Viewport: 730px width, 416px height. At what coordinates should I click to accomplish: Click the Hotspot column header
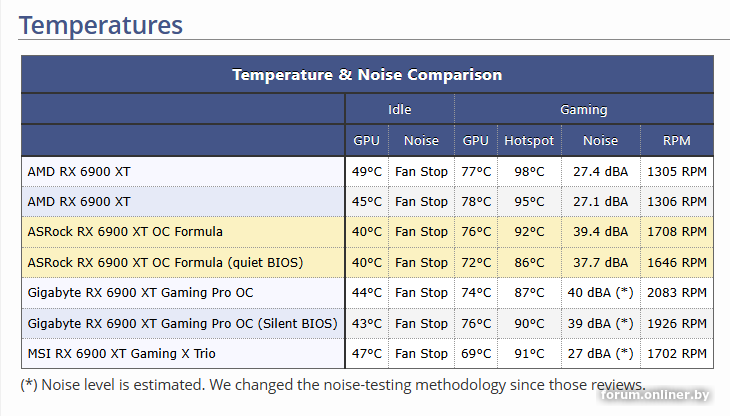pyautogui.click(x=528, y=141)
